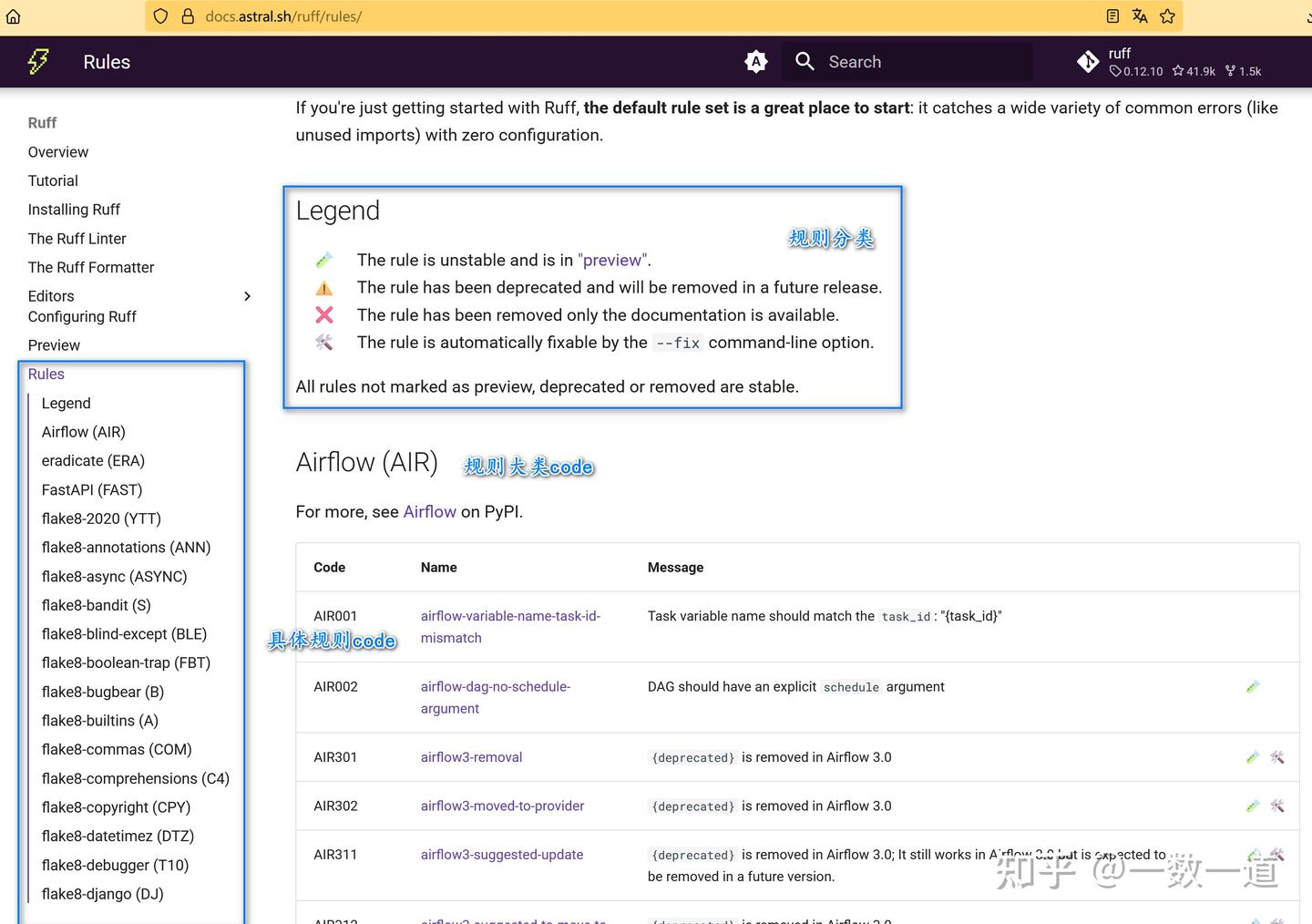
Task: Click the browser home icon
Action: [x=14, y=16]
